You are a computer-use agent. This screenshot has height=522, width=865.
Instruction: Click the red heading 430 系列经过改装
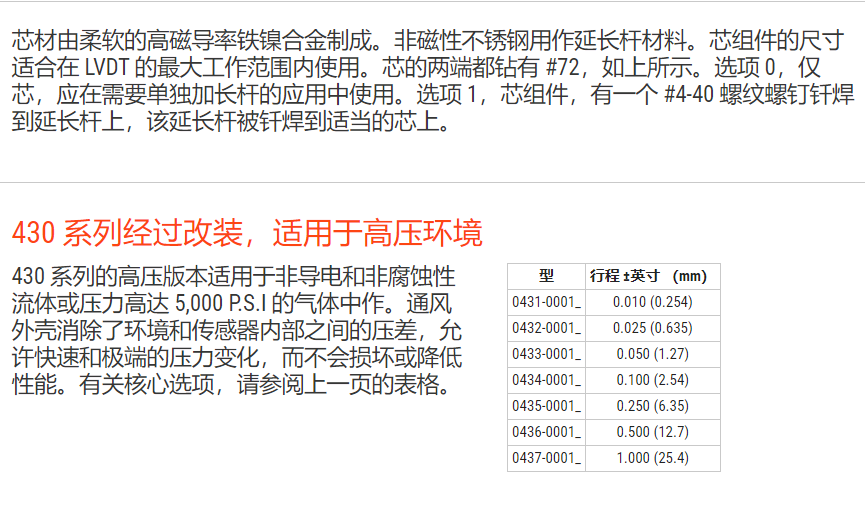coord(246,233)
